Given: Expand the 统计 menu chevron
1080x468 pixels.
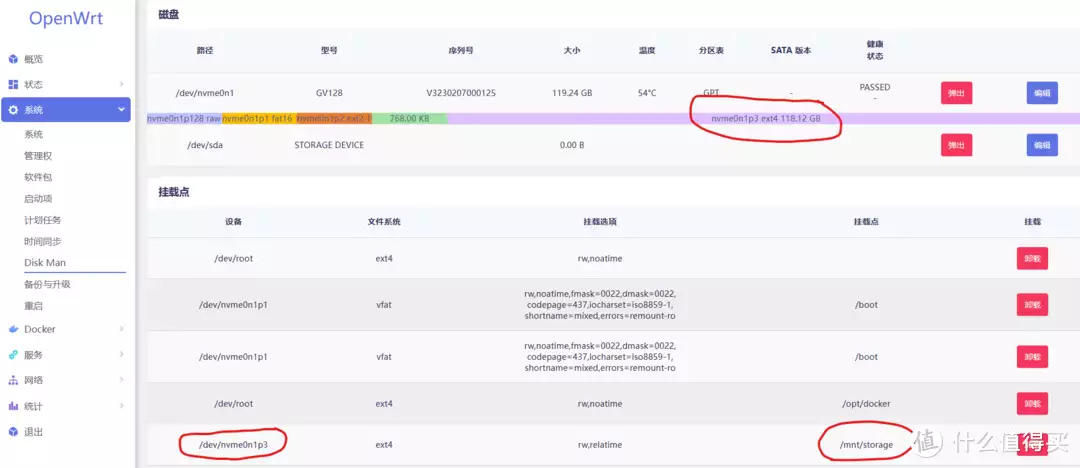Looking at the screenshot, I should 121,406.
